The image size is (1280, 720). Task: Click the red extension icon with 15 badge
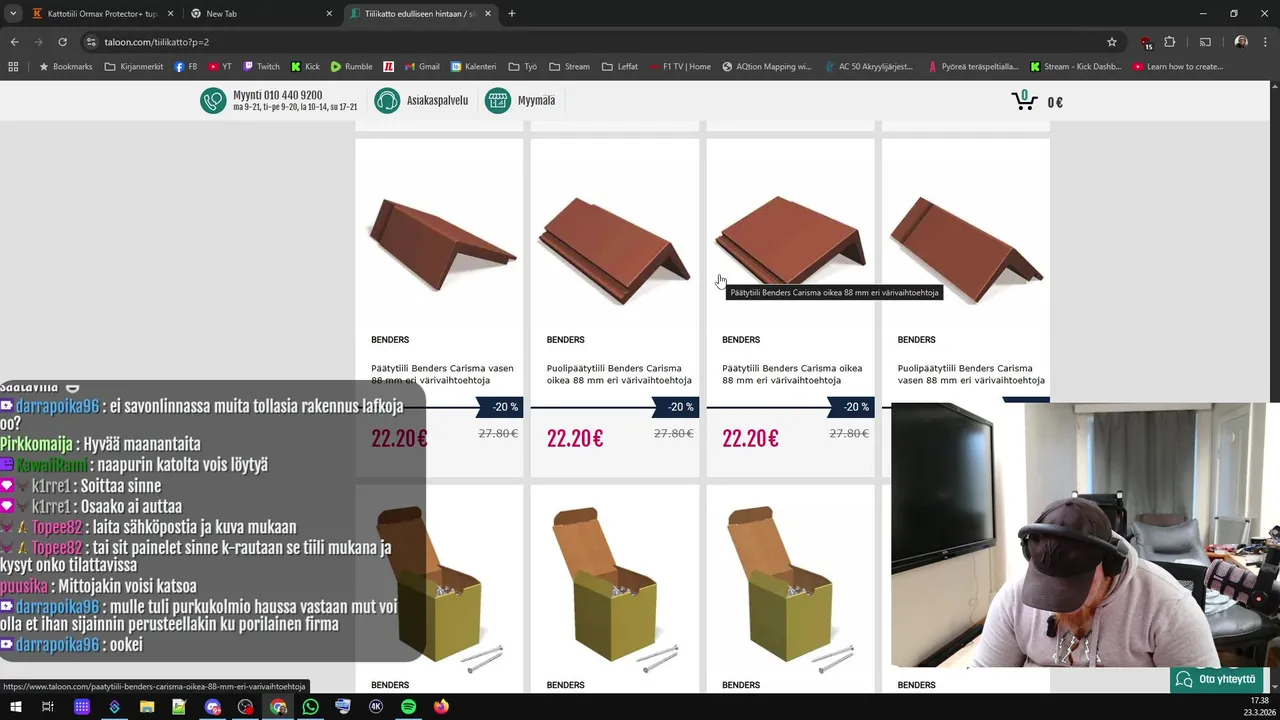(x=1146, y=42)
